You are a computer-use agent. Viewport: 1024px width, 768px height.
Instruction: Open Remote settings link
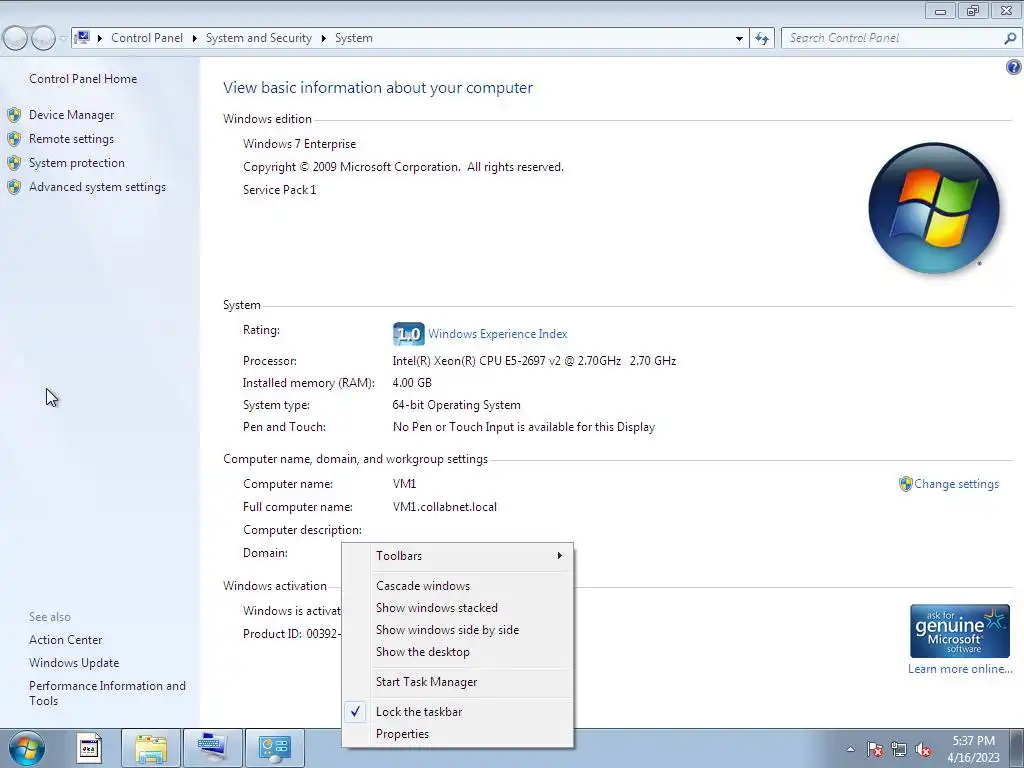coord(71,139)
